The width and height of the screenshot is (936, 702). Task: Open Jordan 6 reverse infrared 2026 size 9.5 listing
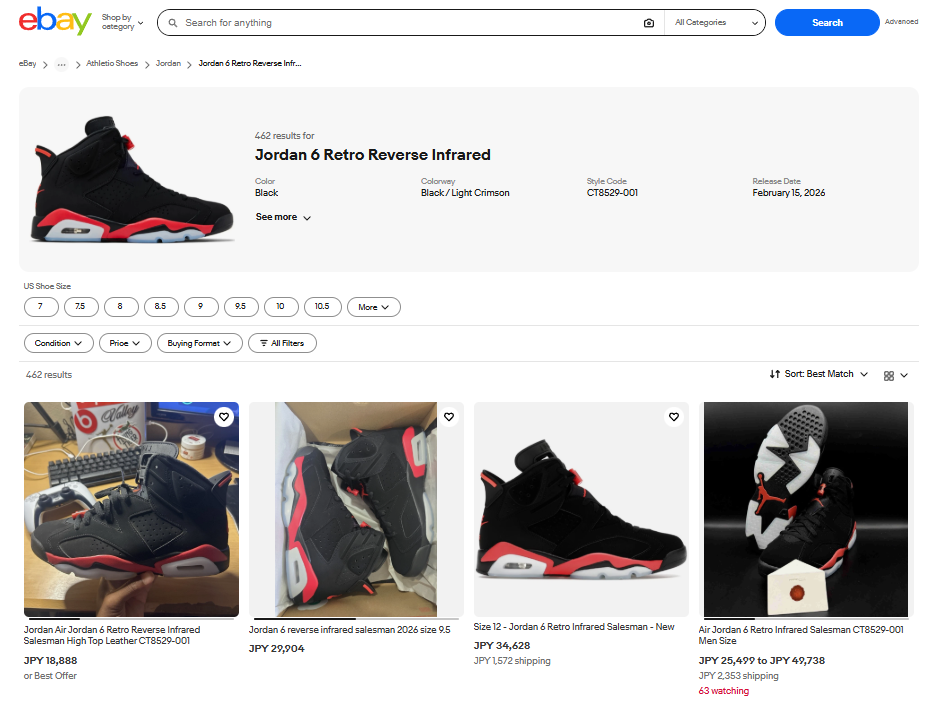pyautogui.click(x=350, y=630)
